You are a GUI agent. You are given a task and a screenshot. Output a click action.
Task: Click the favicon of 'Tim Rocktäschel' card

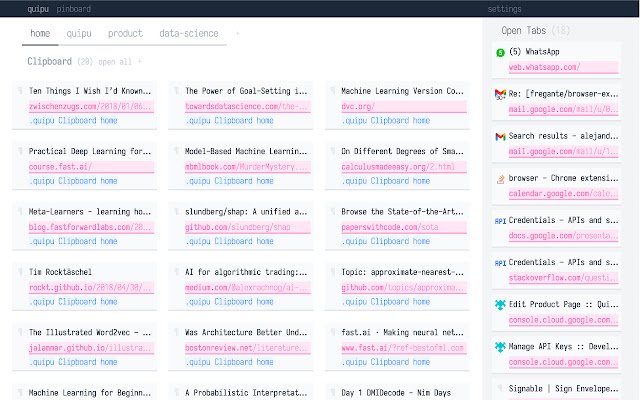[20, 272]
